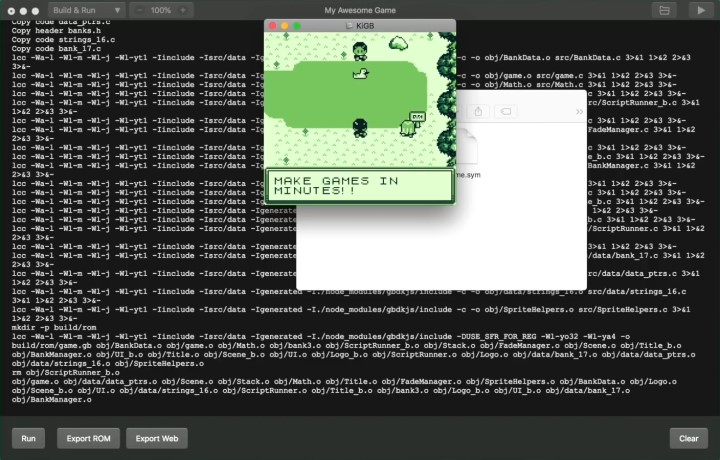Viewport: 720px width, 460px height.
Task: Reset zoom using the 100% label
Action: [160, 9]
